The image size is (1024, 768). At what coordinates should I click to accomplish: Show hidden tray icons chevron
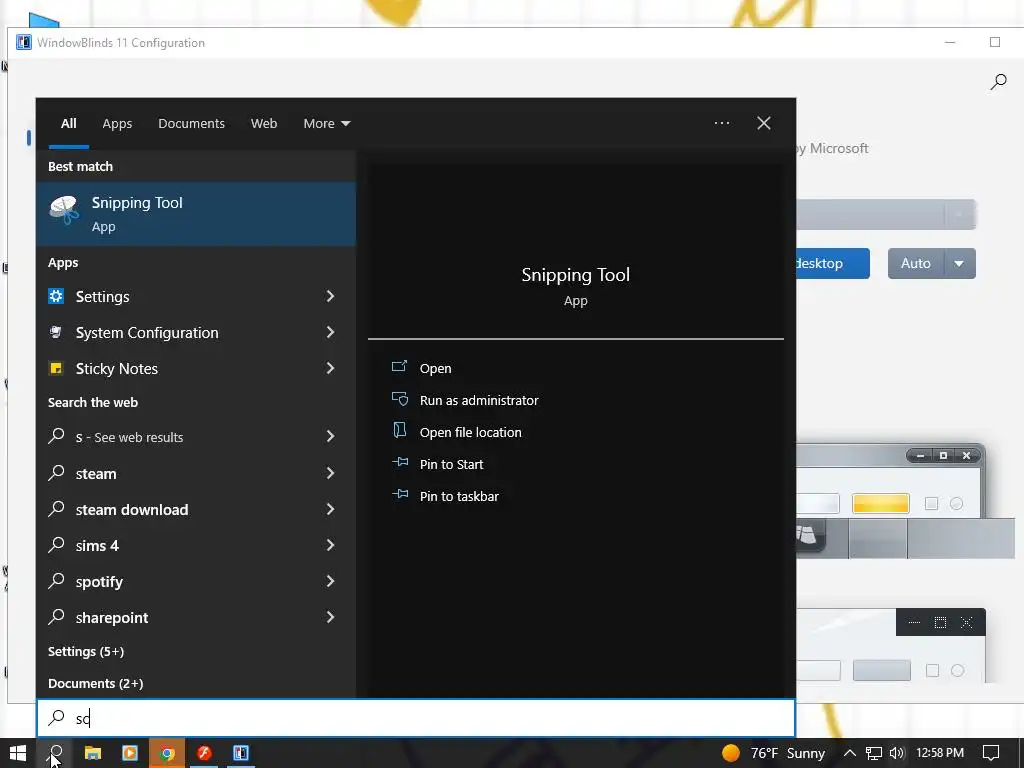pyautogui.click(x=850, y=753)
